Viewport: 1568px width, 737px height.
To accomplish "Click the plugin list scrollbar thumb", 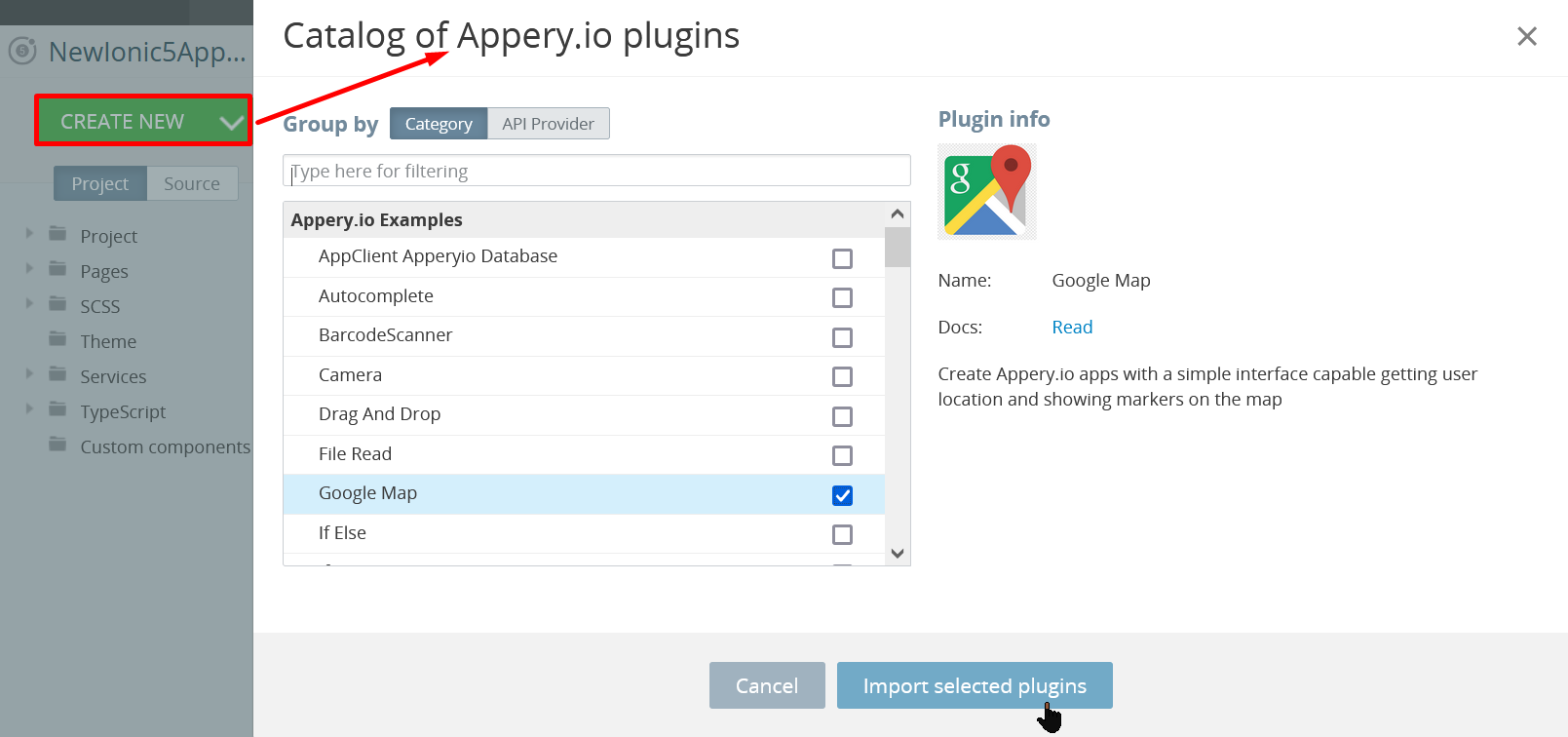I will pyautogui.click(x=898, y=247).
